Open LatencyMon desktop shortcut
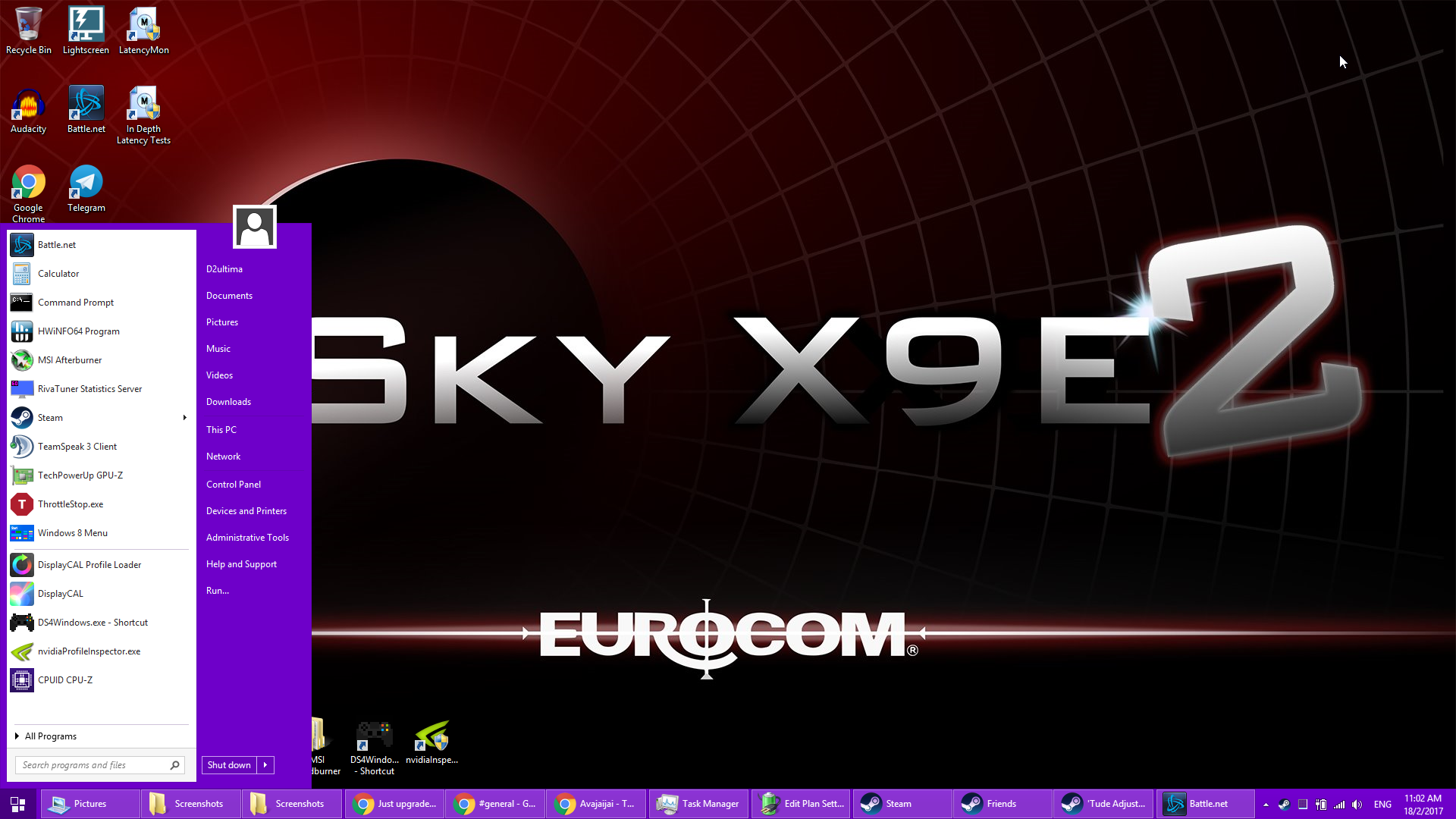The height and width of the screenshot is (819, 1456). [143, 30]
